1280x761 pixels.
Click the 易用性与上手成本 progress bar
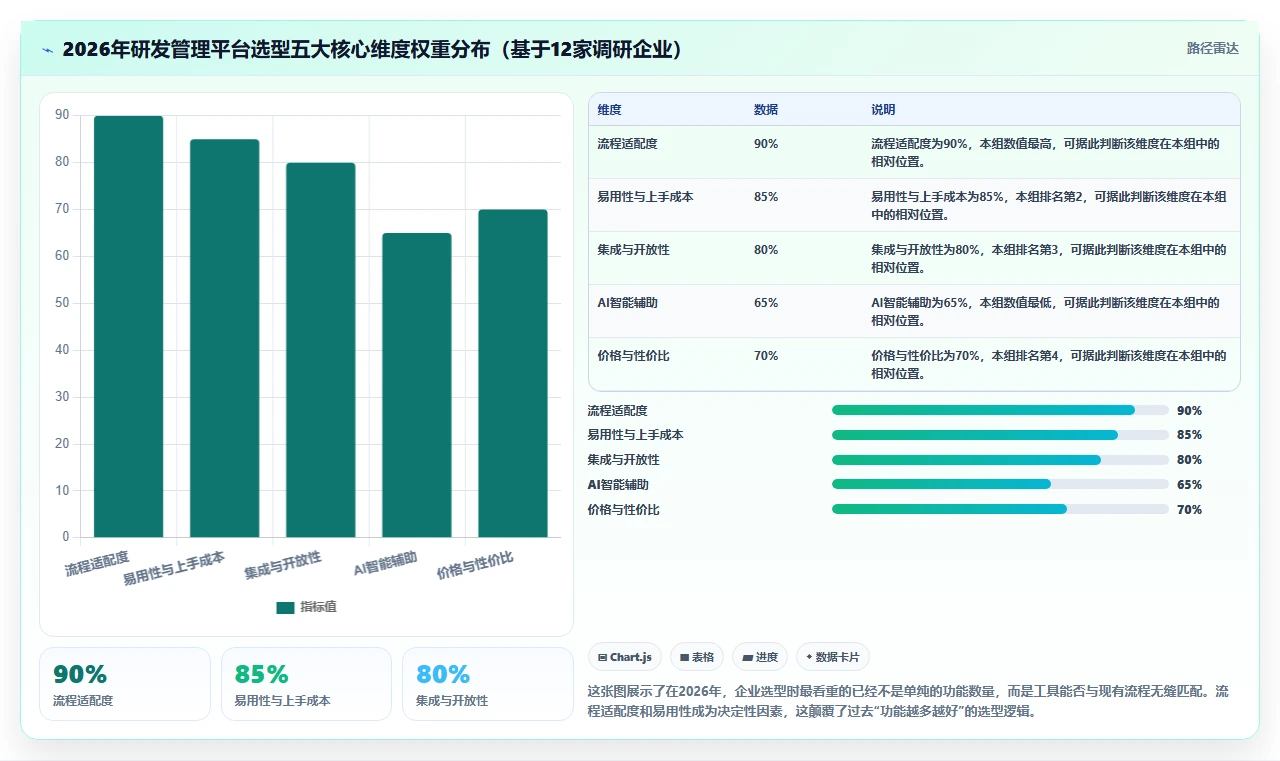click(1000, 435)
